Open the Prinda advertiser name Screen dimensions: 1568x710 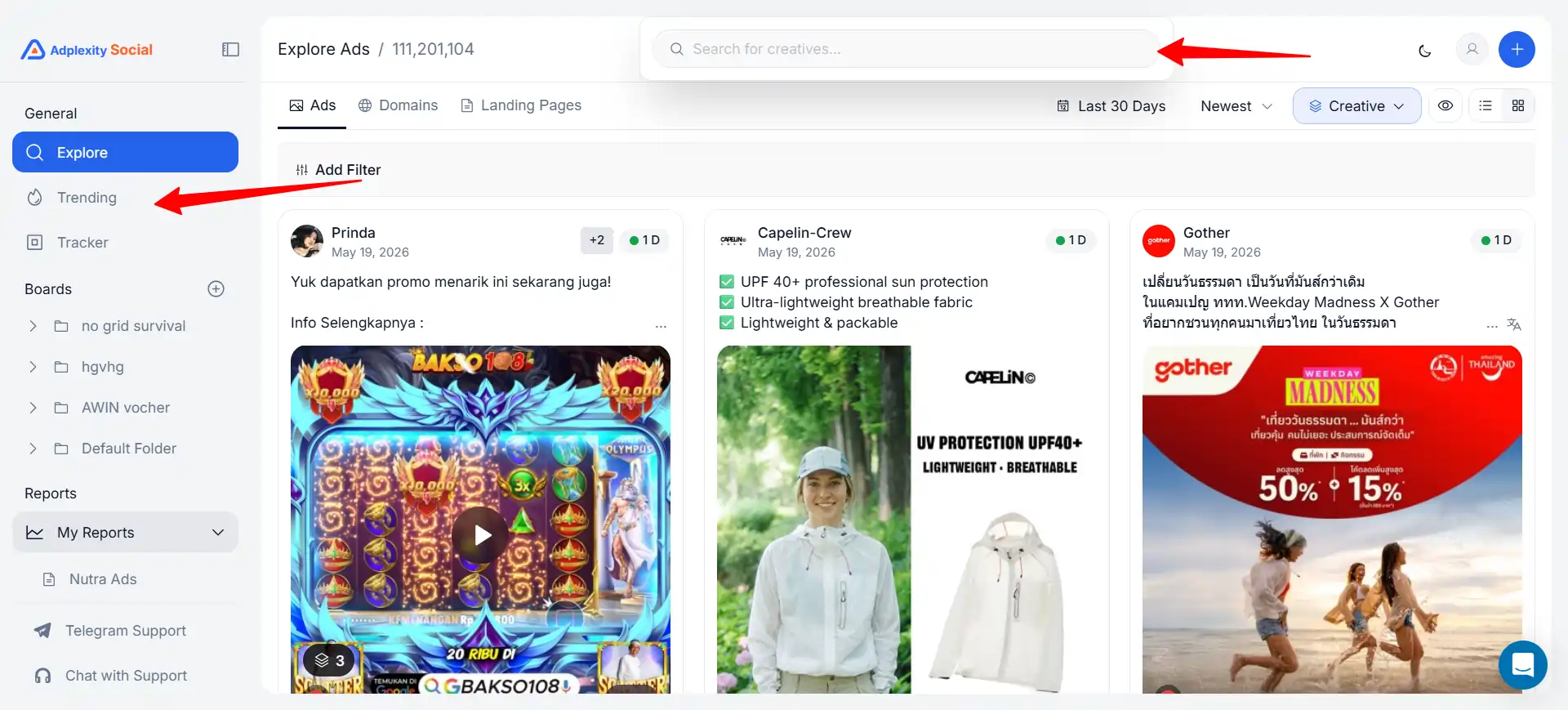(x=354, y=233)
